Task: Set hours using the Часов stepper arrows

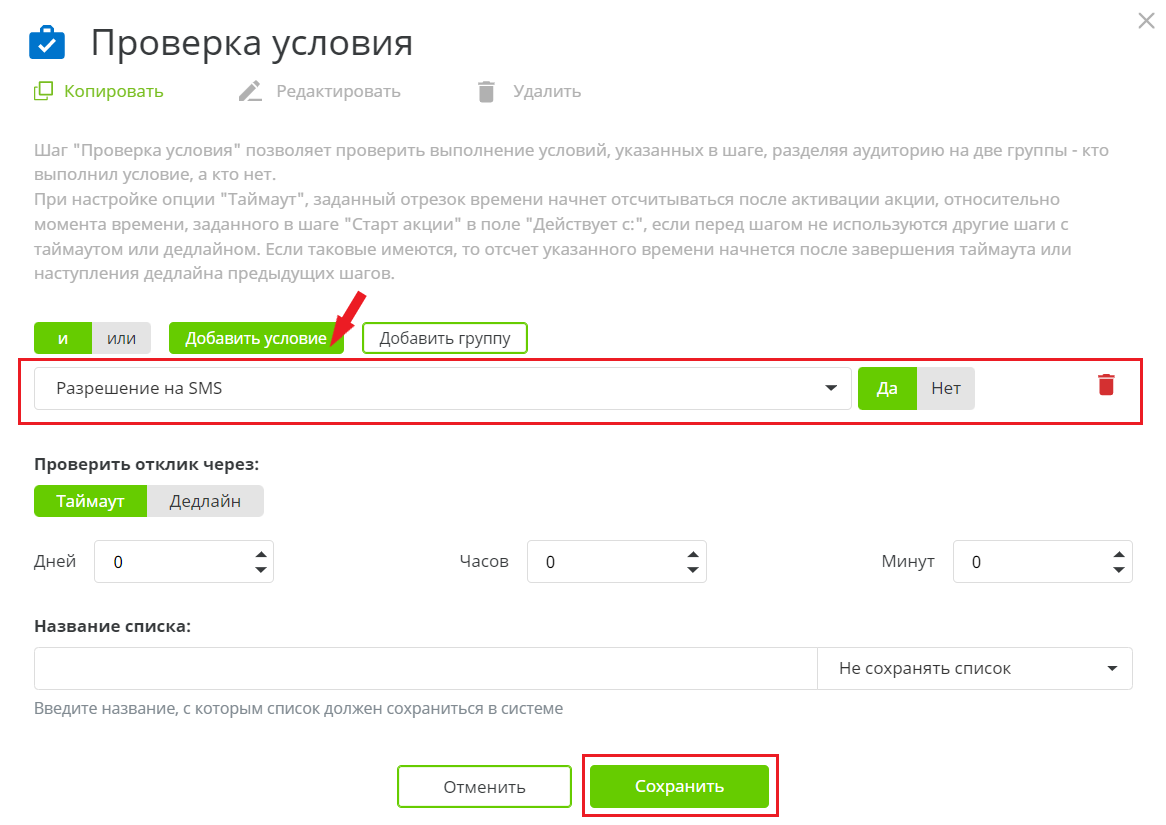Action: pos(691,561)
